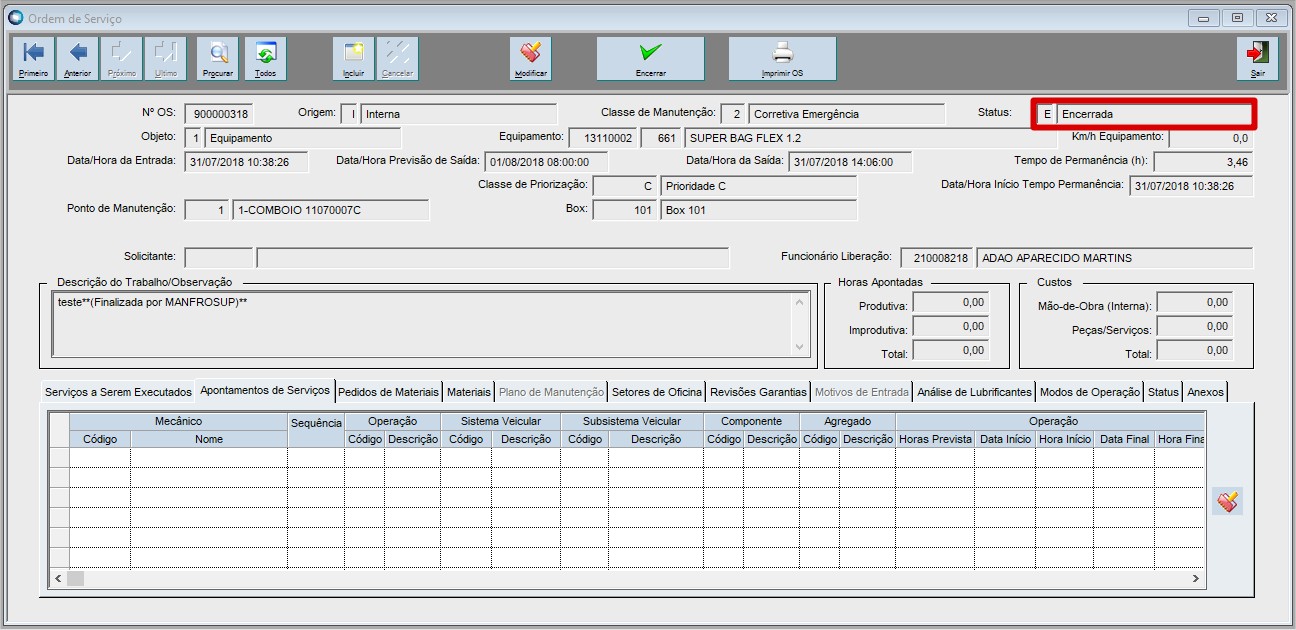This screenshot has width=1296, height=630.
Task: Click the Peças/Serviços cost field
Action: click(x=1195, y=327)
